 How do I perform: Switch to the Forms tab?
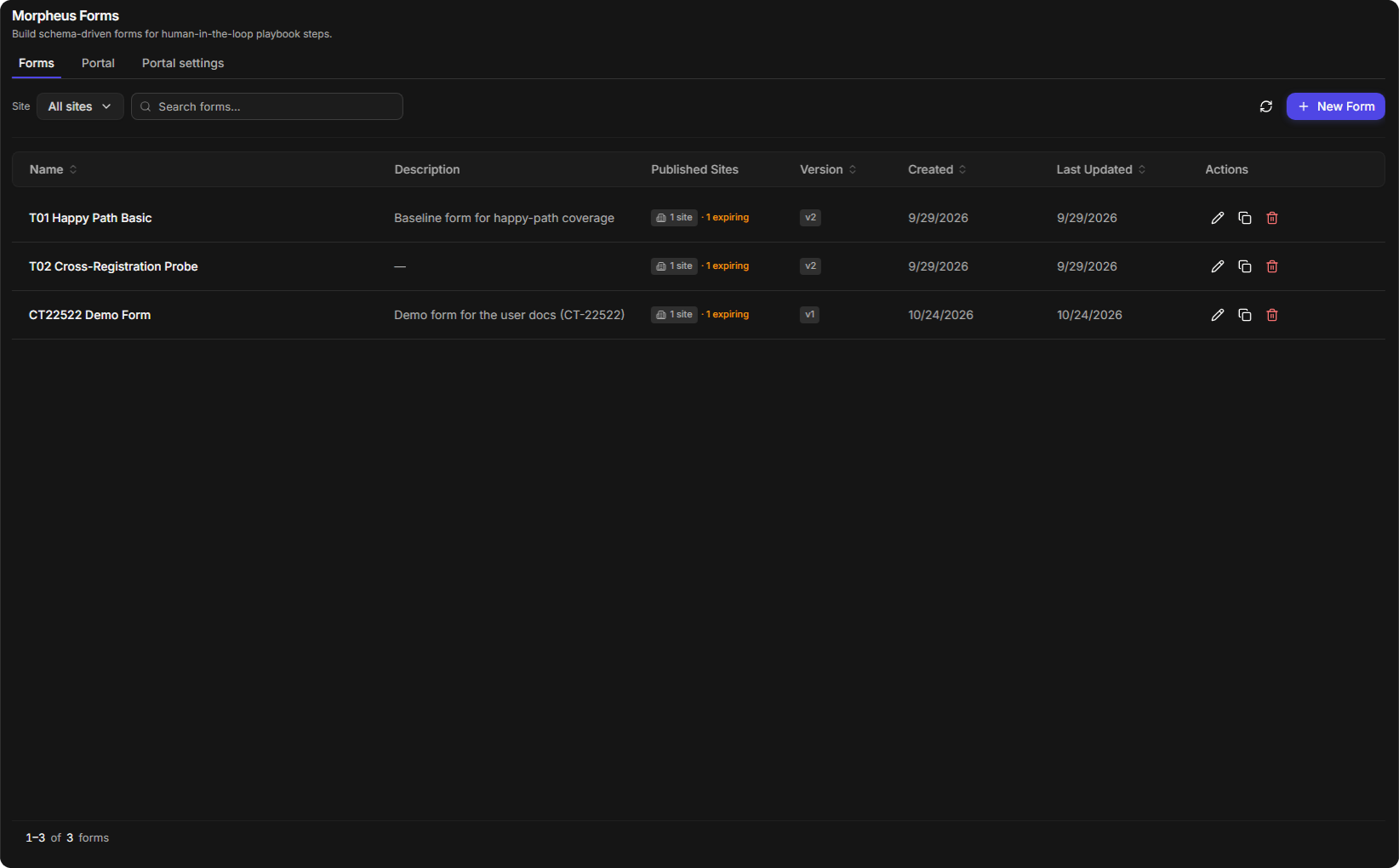coord(37,63)
